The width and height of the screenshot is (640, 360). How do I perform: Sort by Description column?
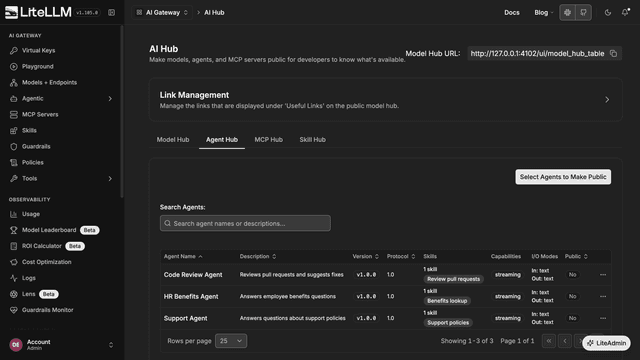(258, 256)
